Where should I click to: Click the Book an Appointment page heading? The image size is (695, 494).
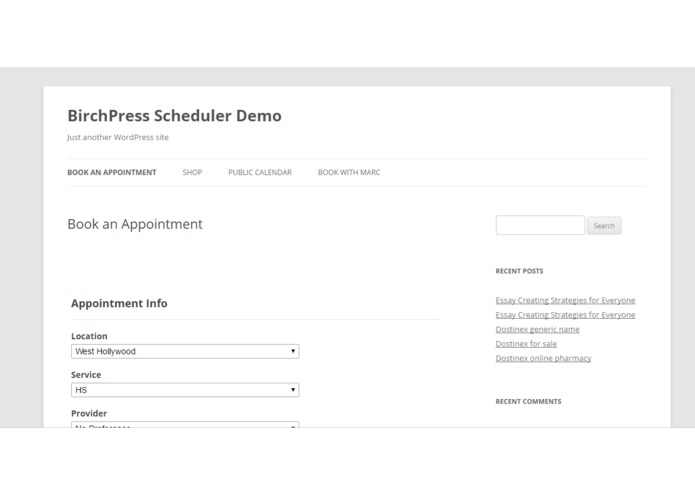click(135, 224)
